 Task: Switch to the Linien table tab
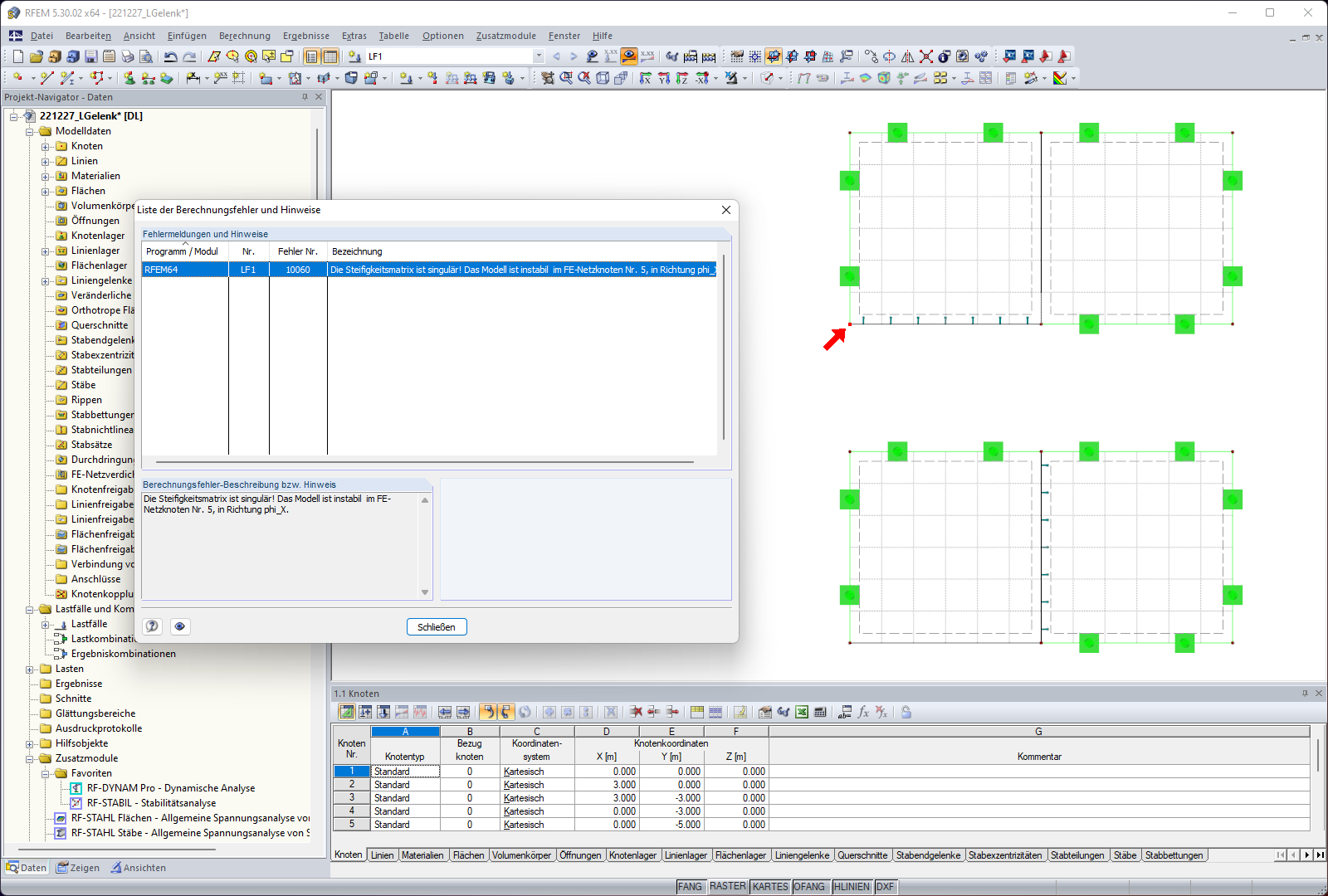click(x=383, y=855)
